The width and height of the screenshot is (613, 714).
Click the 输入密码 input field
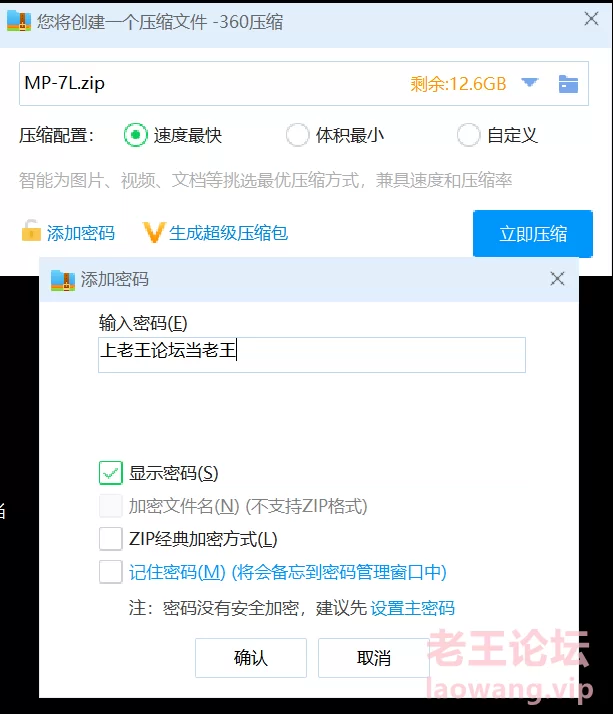(x=312, y=355)
